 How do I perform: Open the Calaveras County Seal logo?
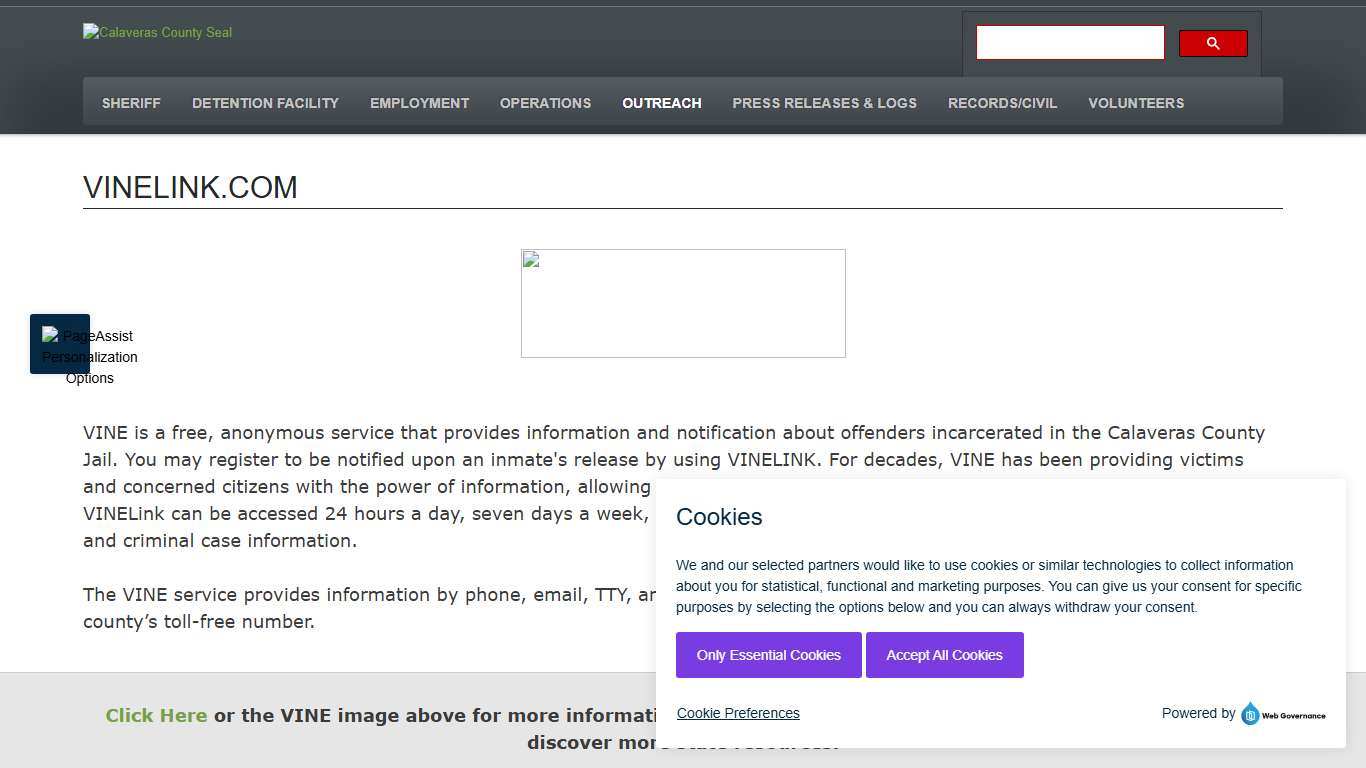tap(158, 32)
